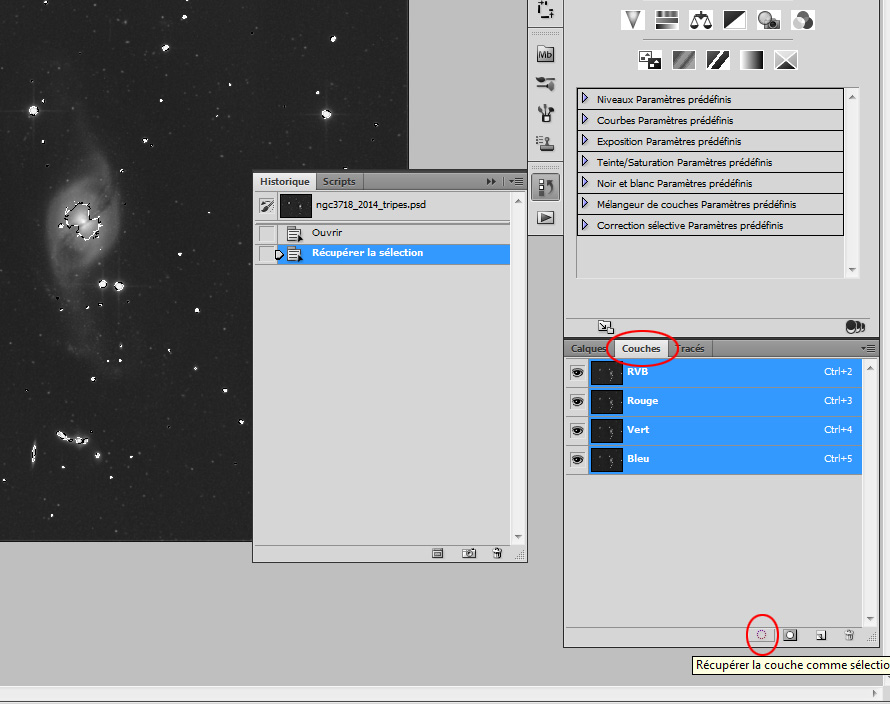Select the Vert channel row

pyautogui.click(x=725, y=430)
